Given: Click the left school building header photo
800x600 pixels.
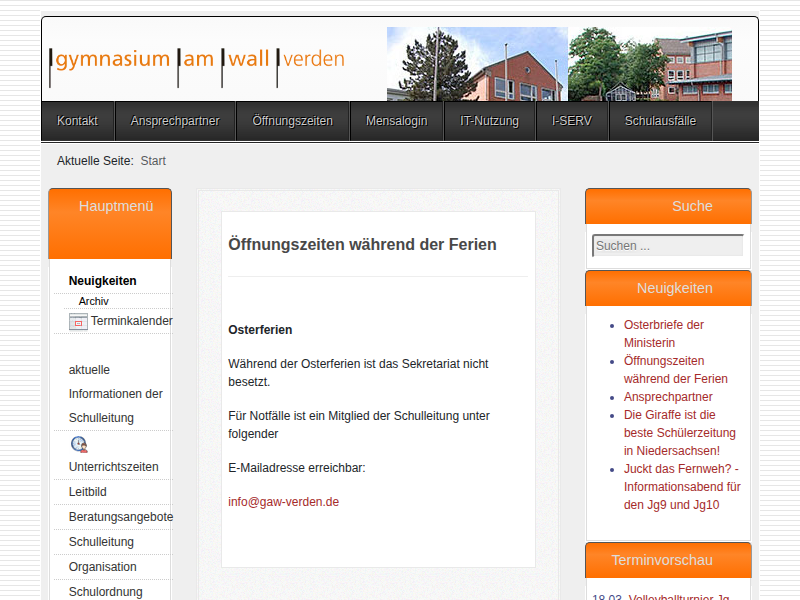Looking at the screenshot, I should click(477, 64).
